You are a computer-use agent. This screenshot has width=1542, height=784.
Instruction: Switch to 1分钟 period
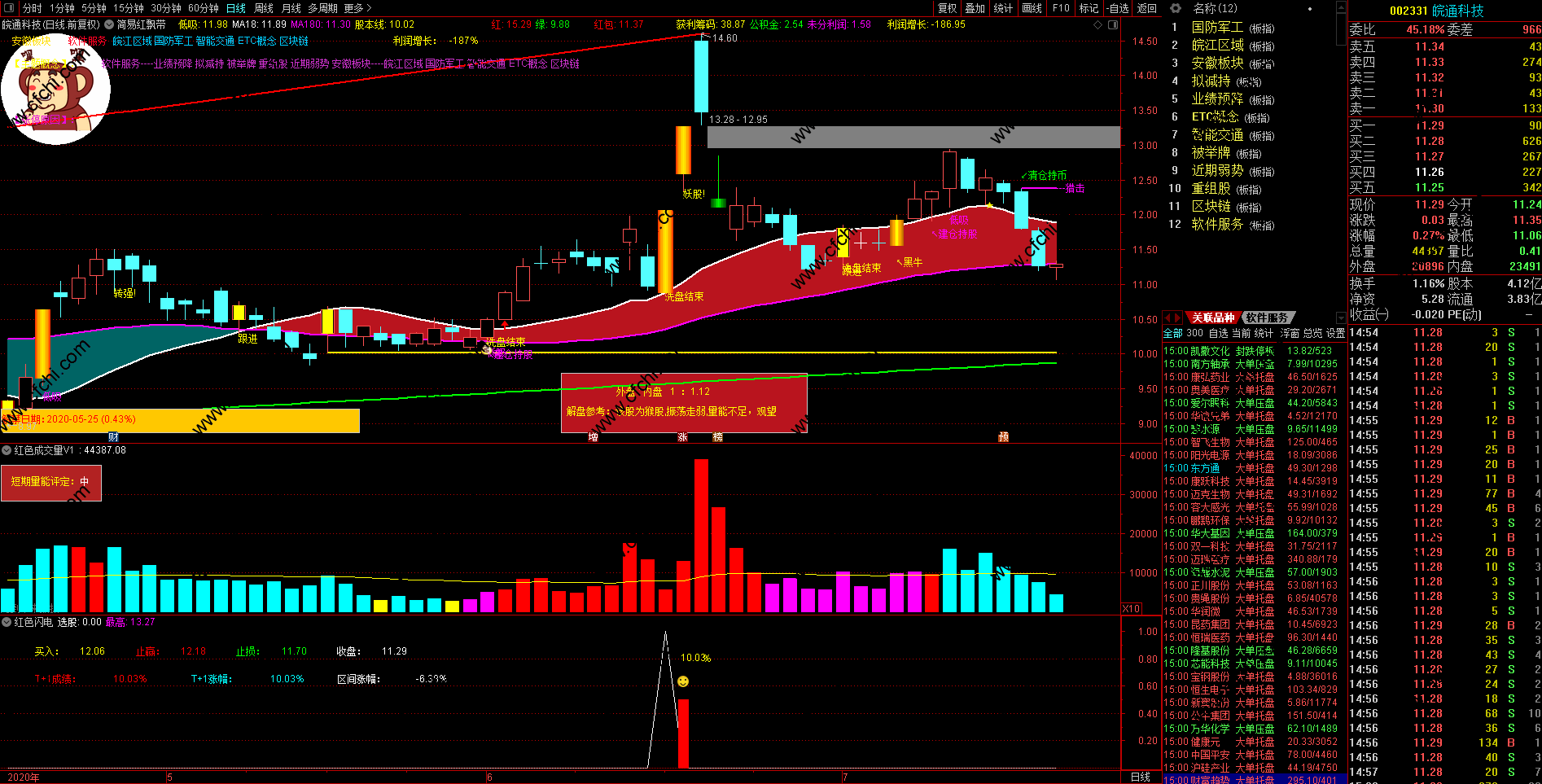pos(62,8)
